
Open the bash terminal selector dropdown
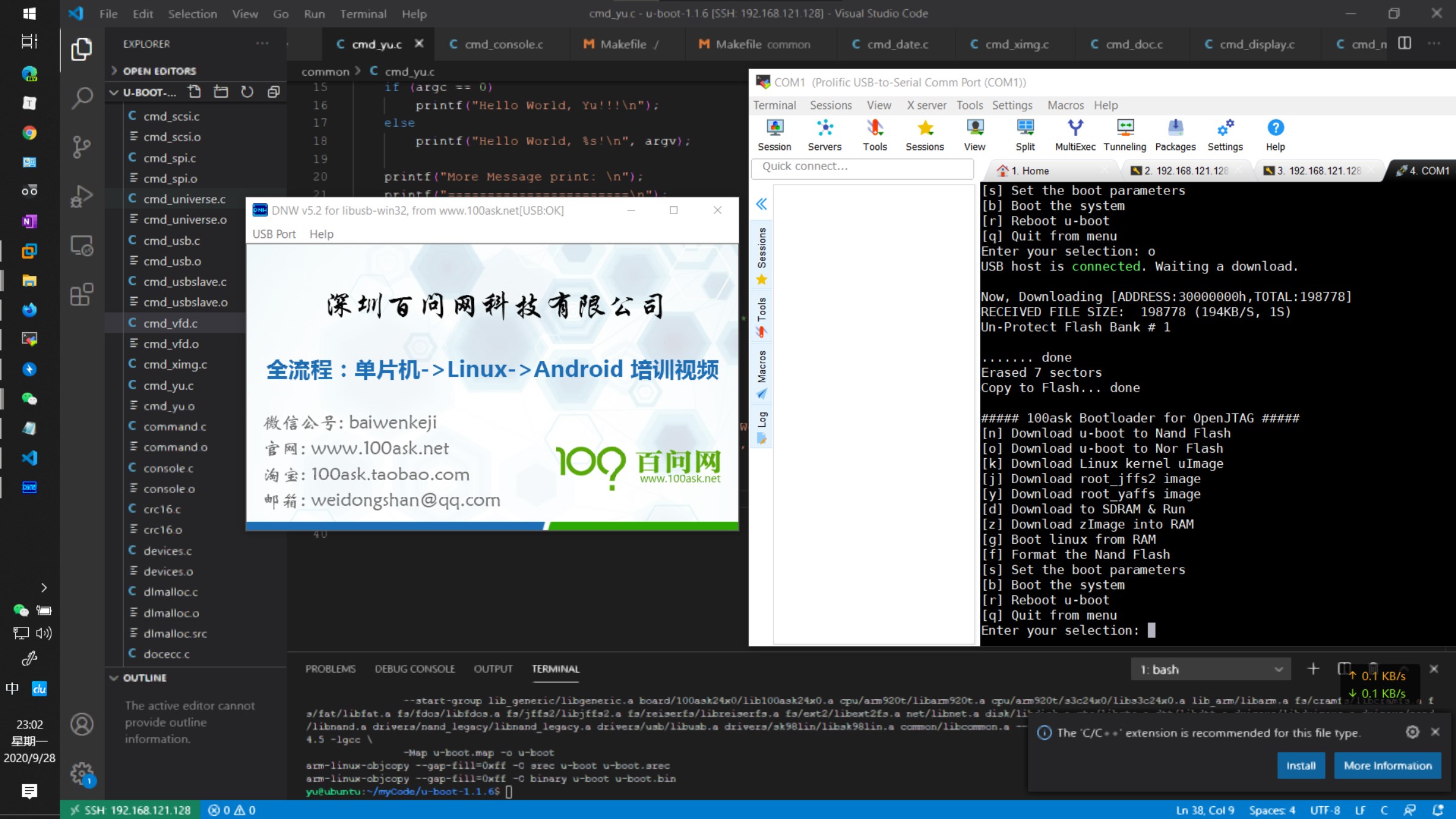click(1210, 670)
